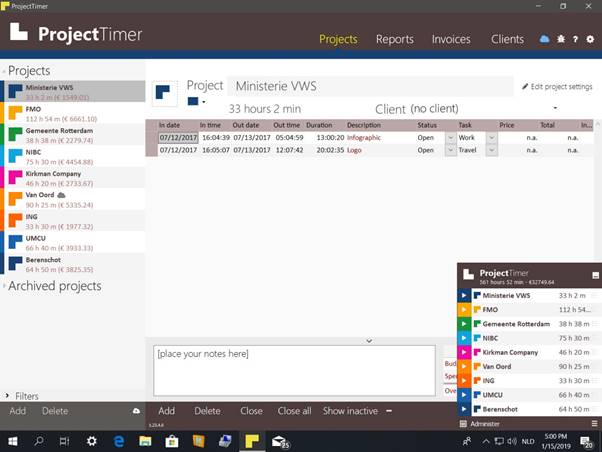602x452 pixels.
Task: Click Close button in entries footer
Action: tap(251, 411)
